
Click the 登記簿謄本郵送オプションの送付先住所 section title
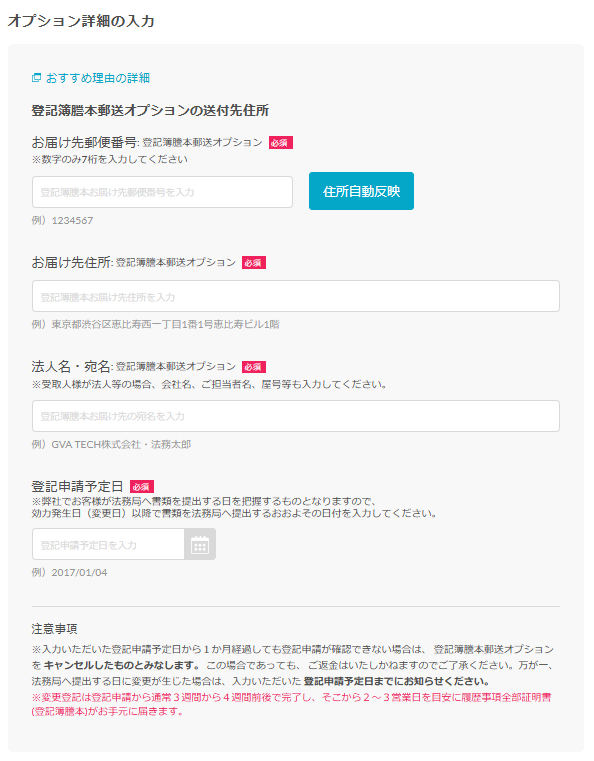point(150,110)
